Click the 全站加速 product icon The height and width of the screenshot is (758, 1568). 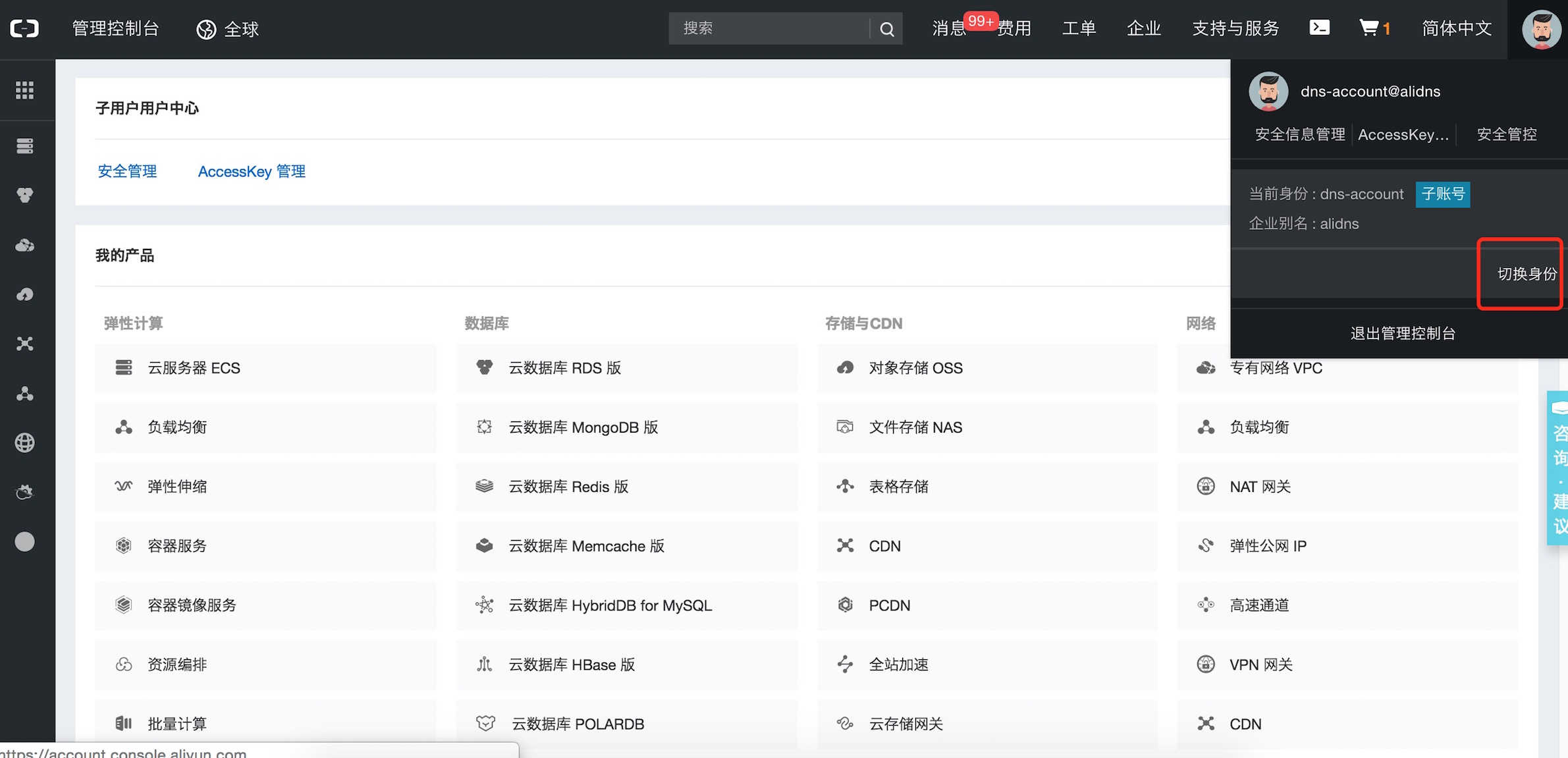(x=845, y=664)
